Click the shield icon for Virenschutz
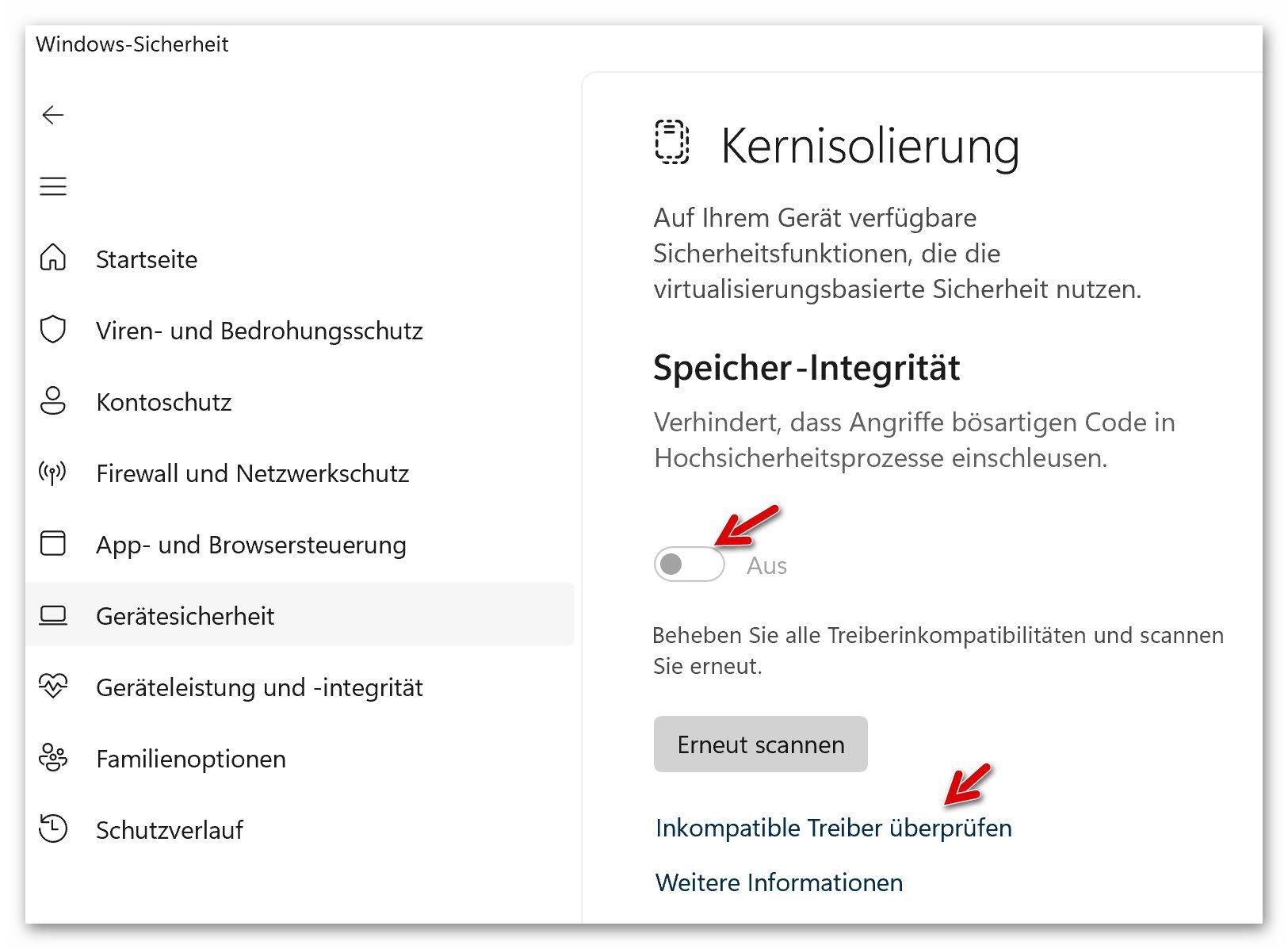This screenshot has height=949, width=1288. [x=53, y=330]
